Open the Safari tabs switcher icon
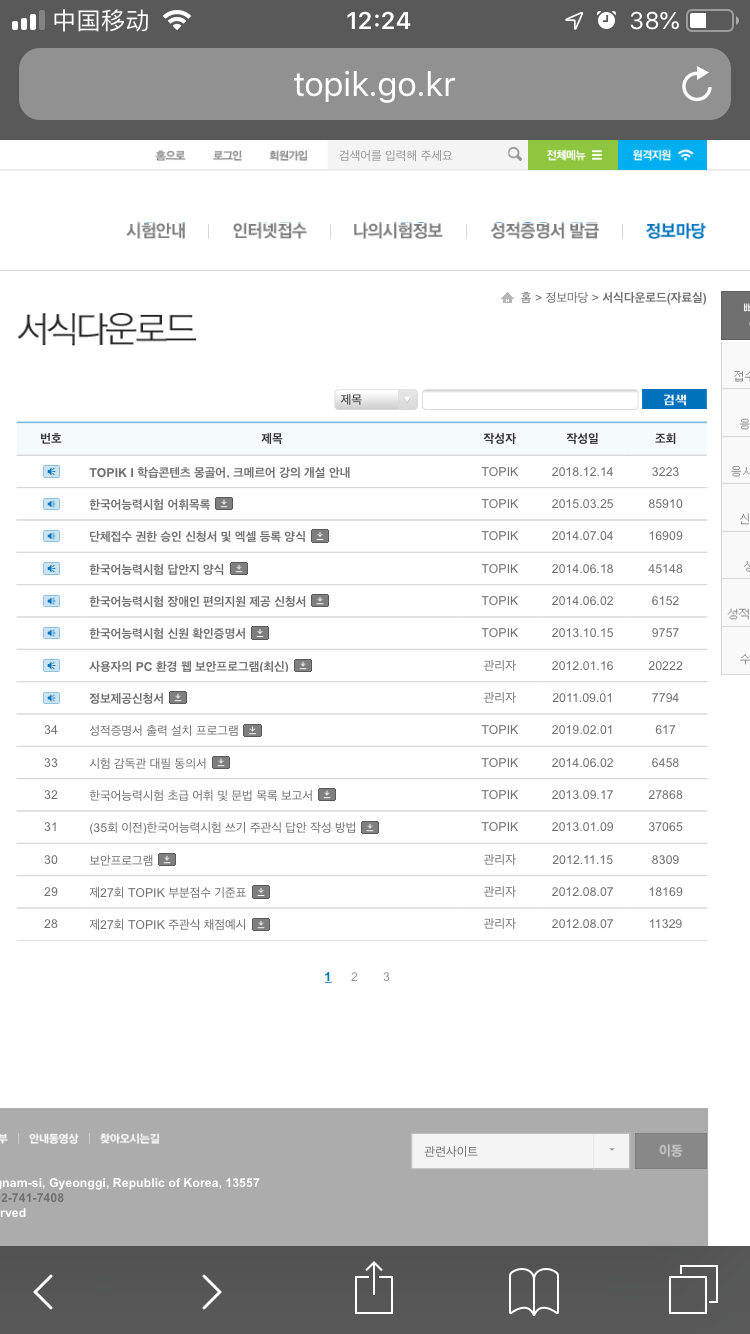The width and height of the screenshot is (750, 1334). point(692,1290)
